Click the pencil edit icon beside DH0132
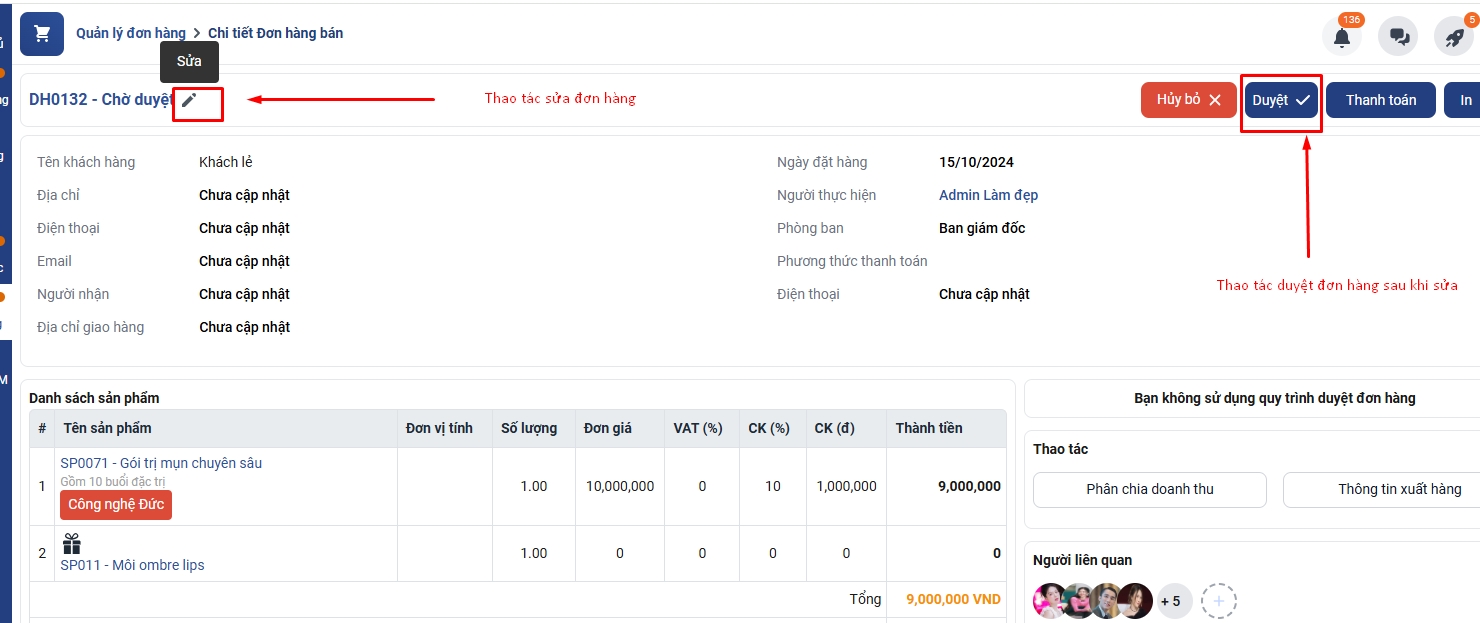The width and height of the screenshot is (1480, 623). tap(189, 100)
